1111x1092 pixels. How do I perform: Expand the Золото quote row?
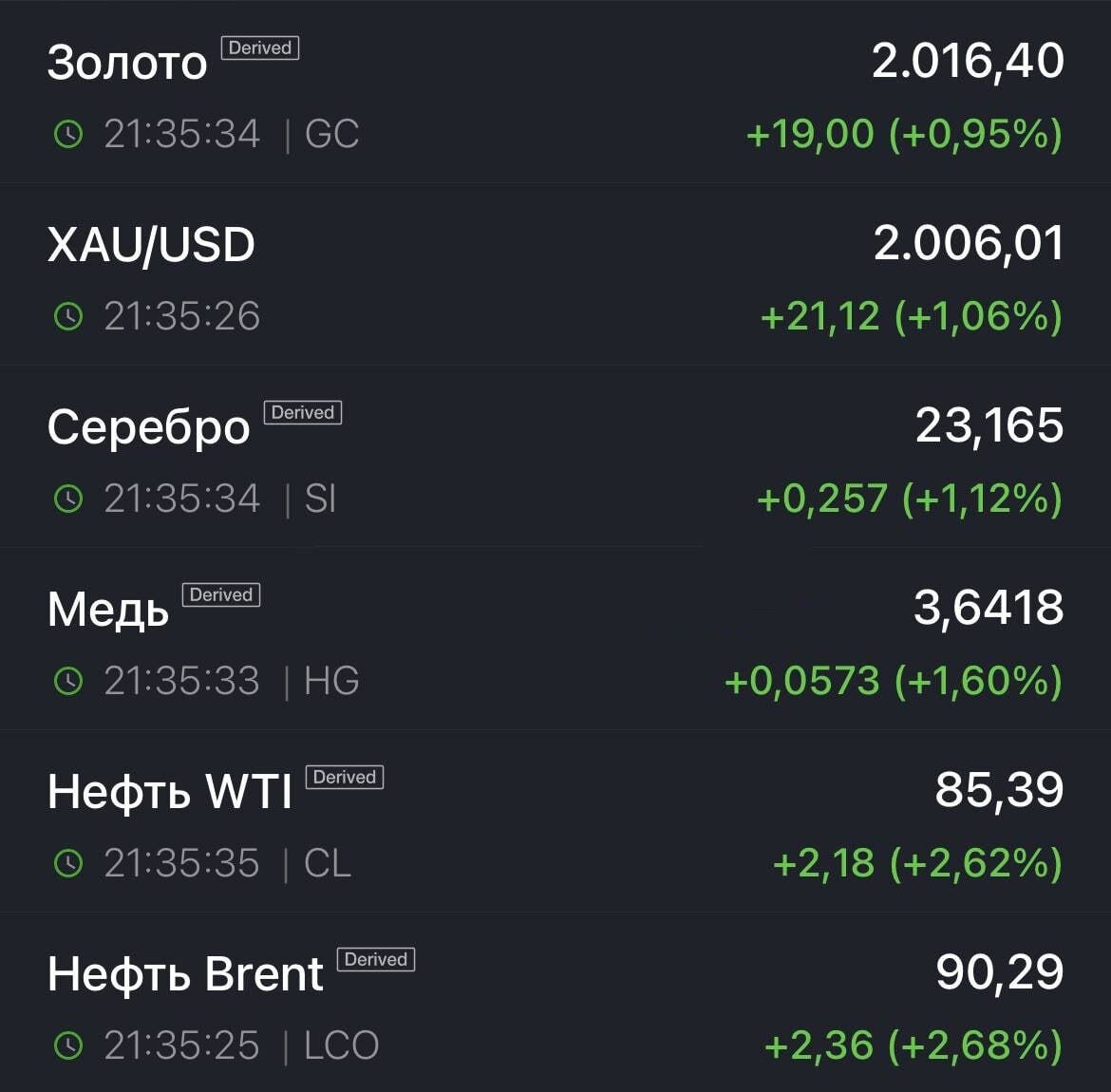[x=555, y=90]
